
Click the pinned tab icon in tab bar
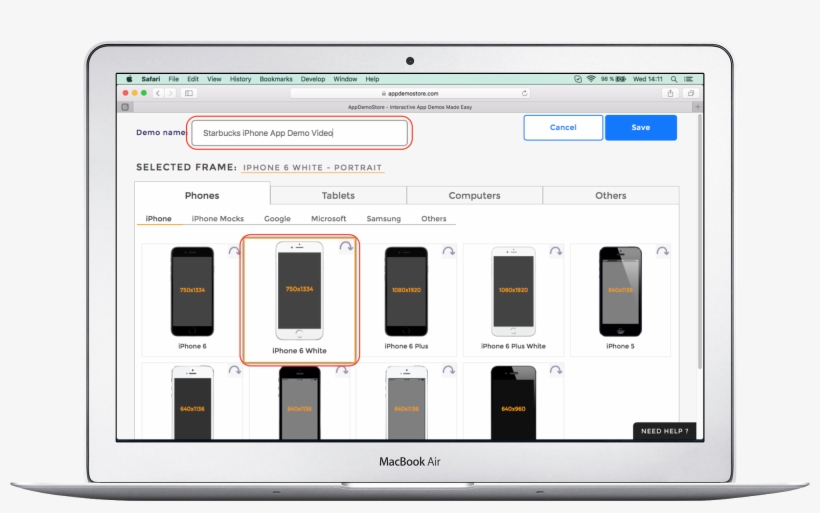pos(125,107)
